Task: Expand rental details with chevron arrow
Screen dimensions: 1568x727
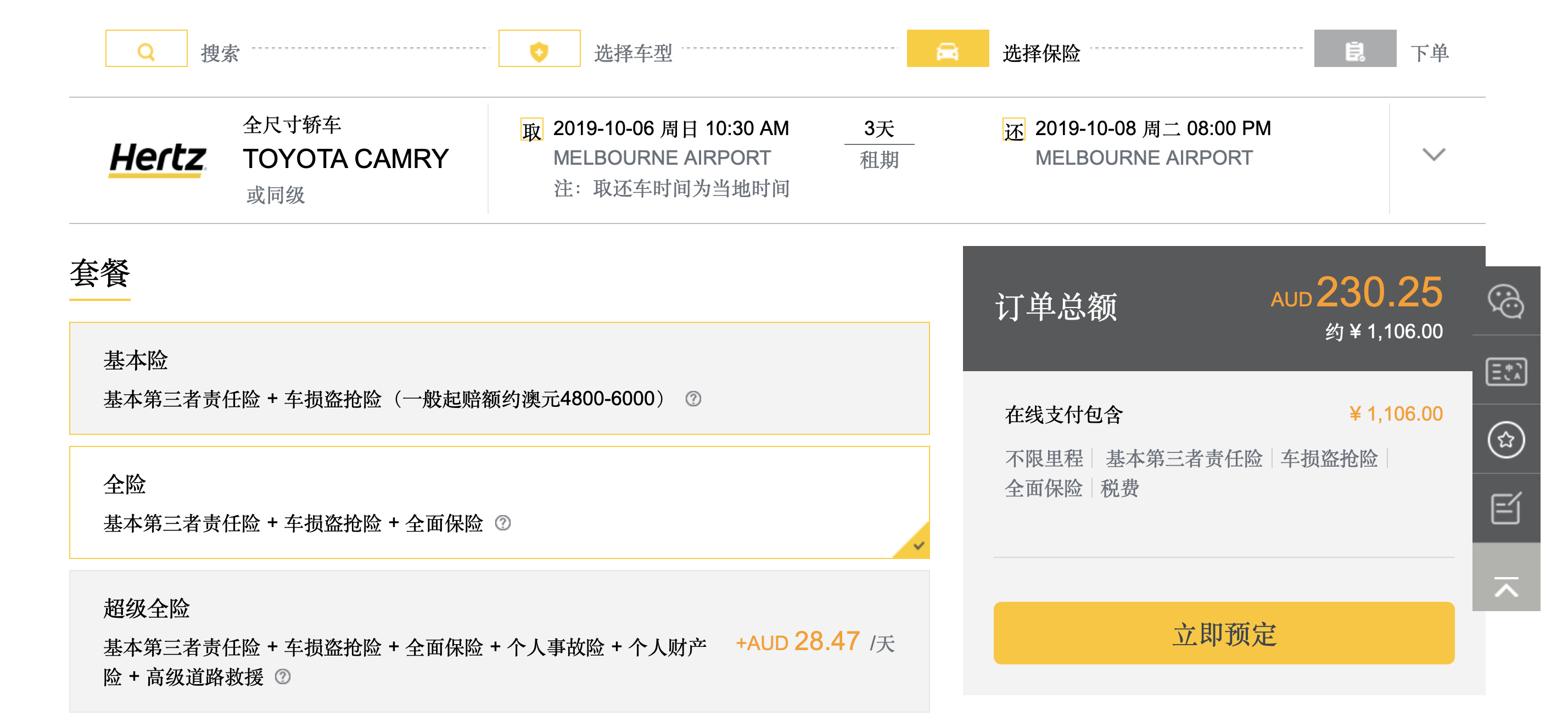Action: coord(1433,154)
